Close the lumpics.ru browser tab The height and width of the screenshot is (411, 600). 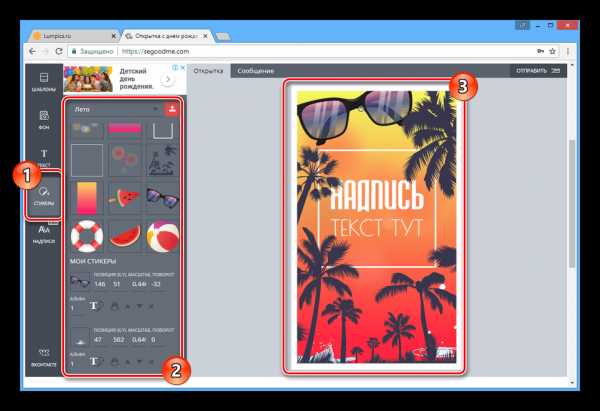click(113, 36)
